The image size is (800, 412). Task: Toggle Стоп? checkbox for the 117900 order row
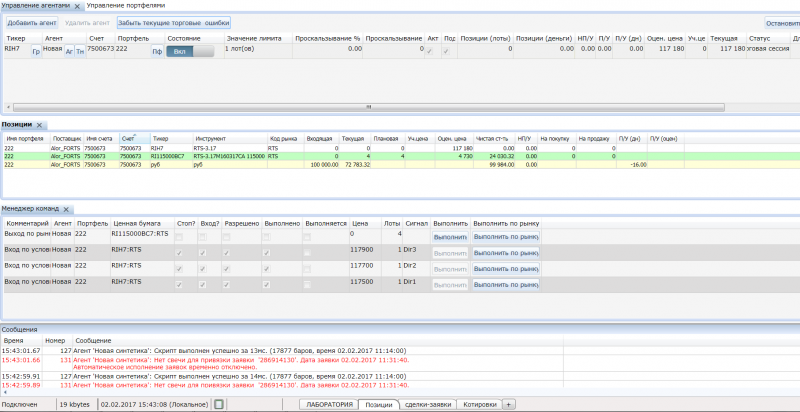[x=179, y=253]
